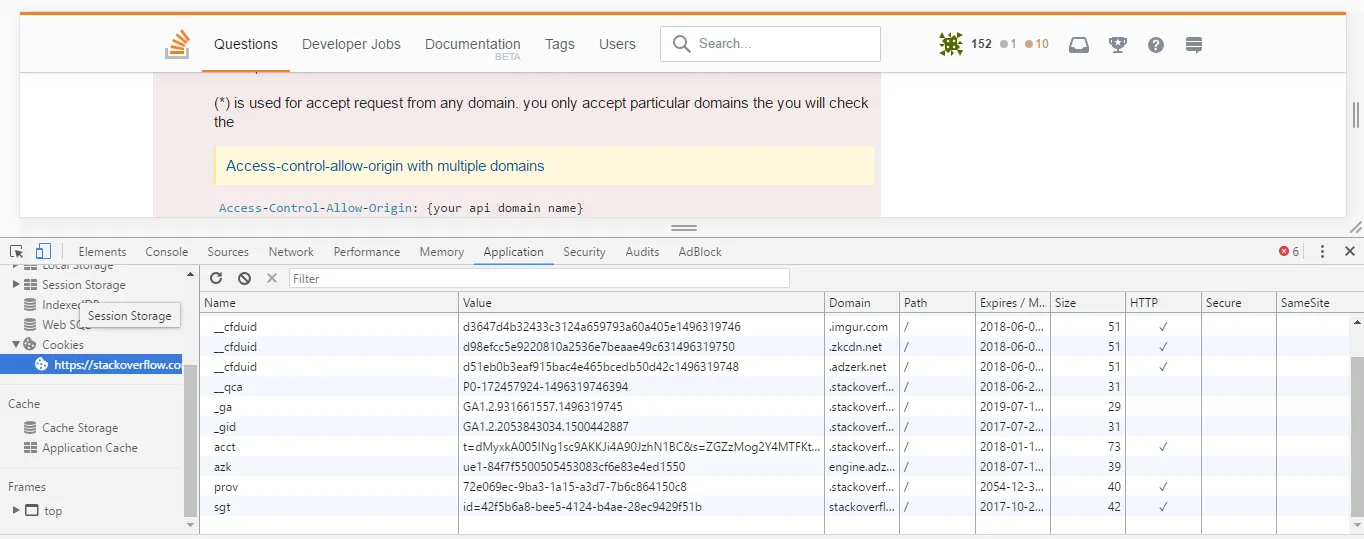Click the help question mark icon

click(1156, 45)
